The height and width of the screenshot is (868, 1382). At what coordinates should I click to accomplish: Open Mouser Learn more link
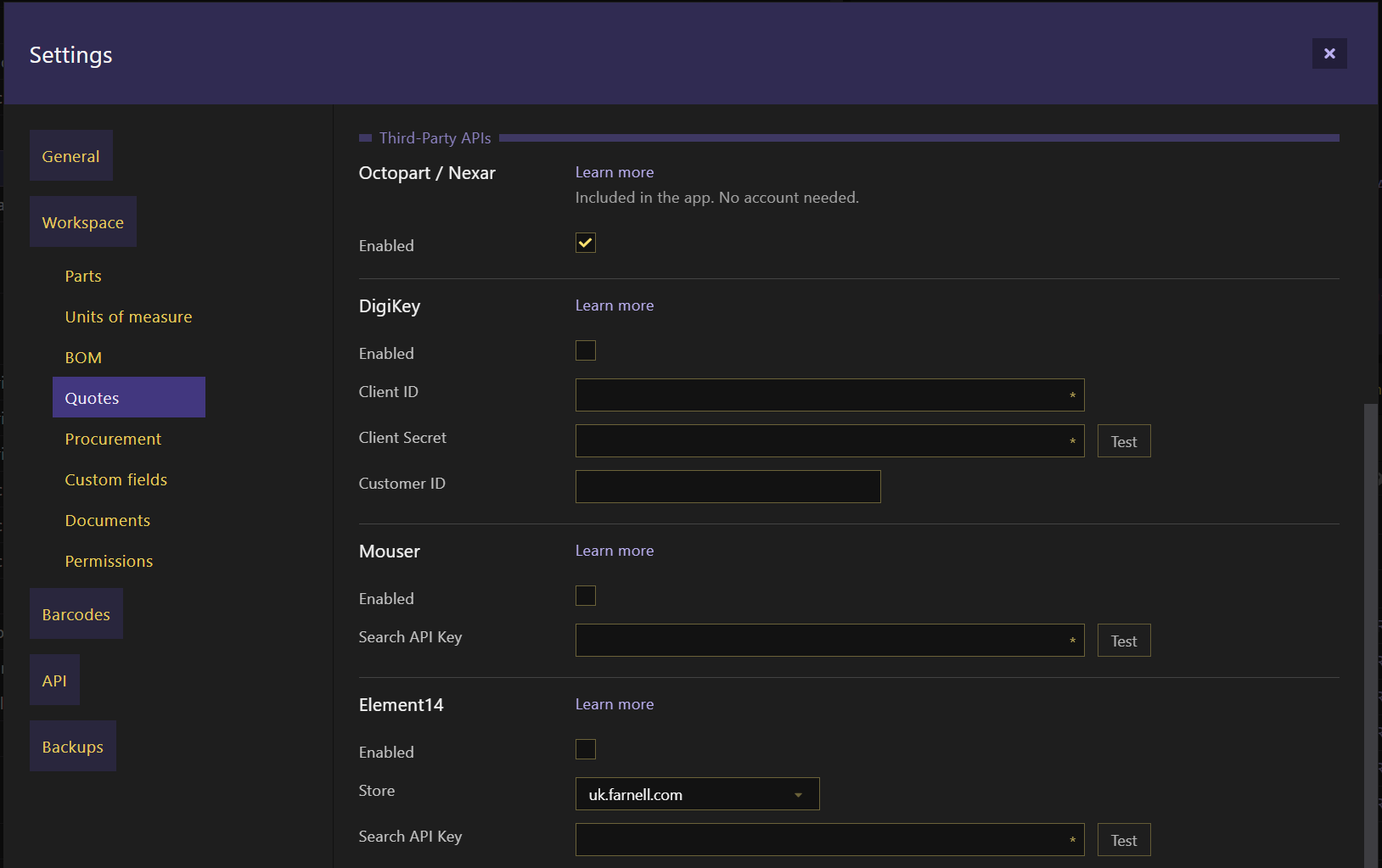[x=615, y=551]
